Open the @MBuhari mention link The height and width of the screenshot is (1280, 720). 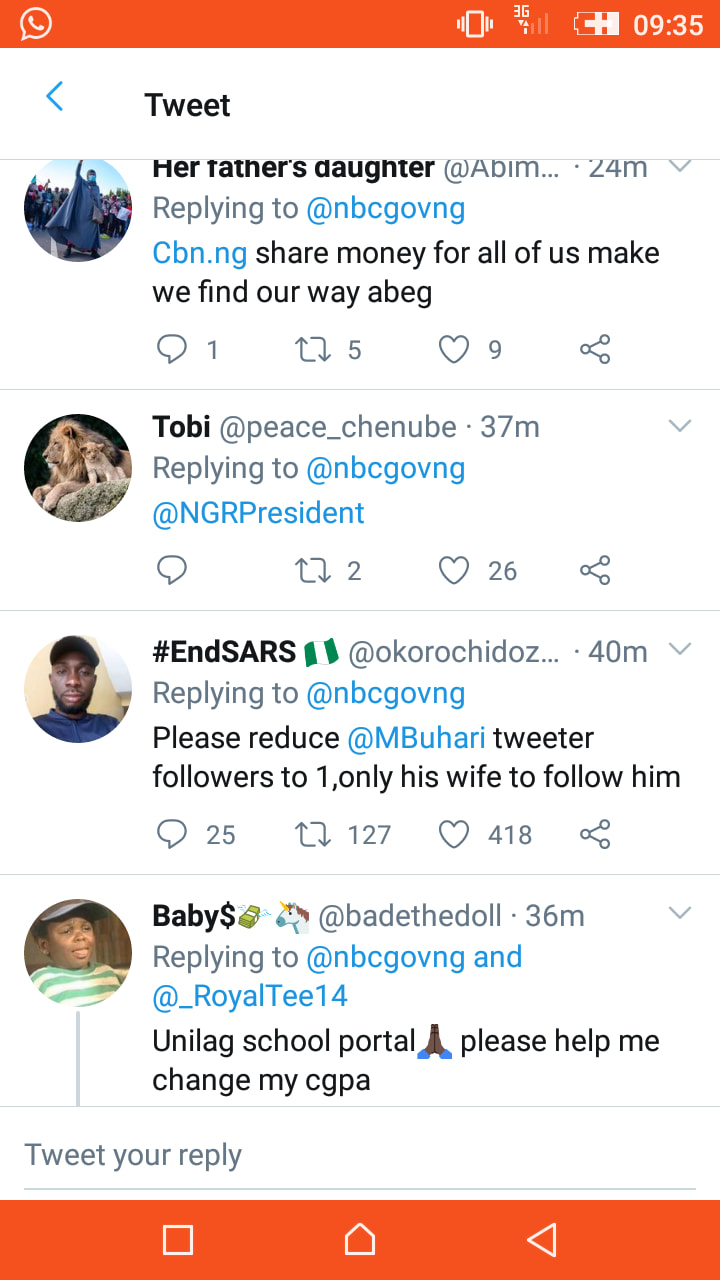(416, 738)
